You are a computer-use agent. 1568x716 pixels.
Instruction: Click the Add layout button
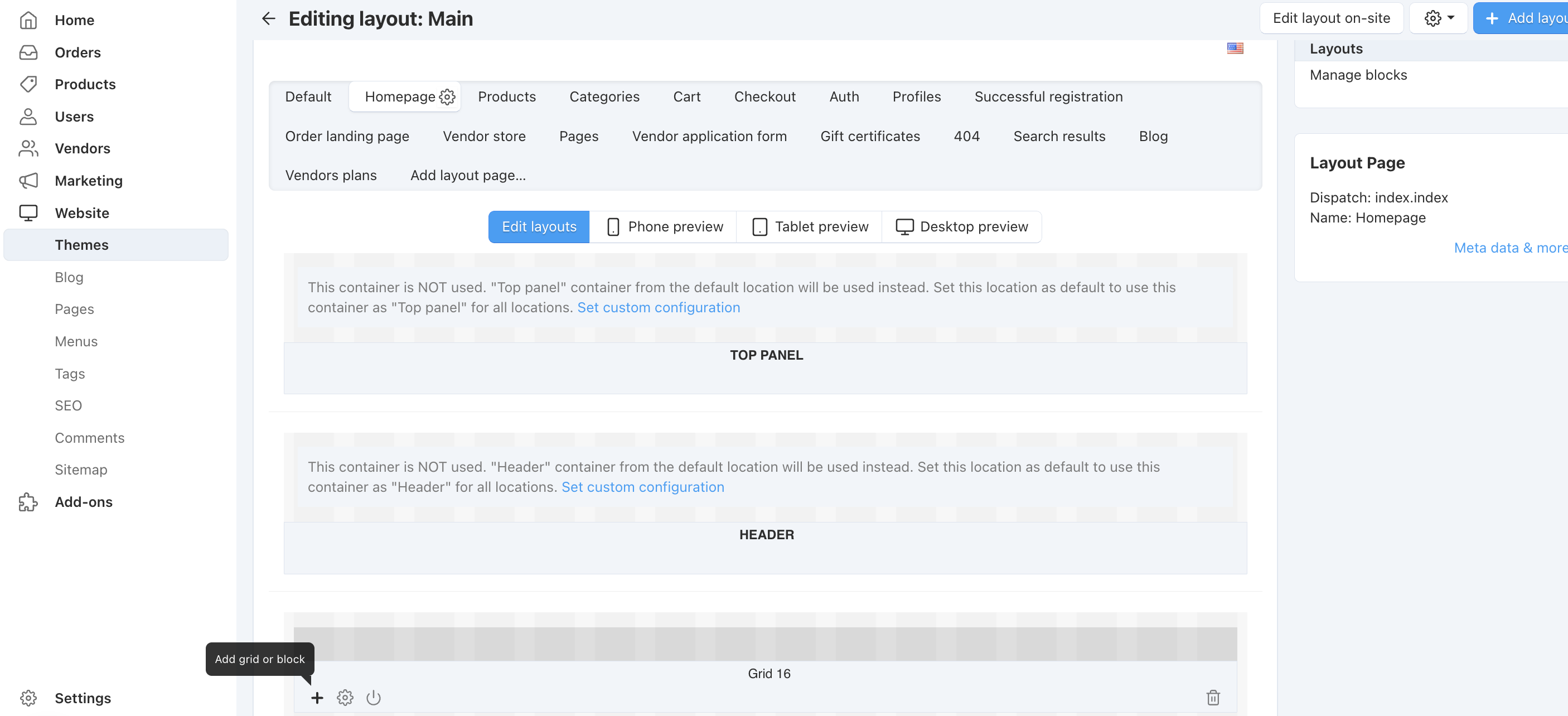pos(1521,18)
